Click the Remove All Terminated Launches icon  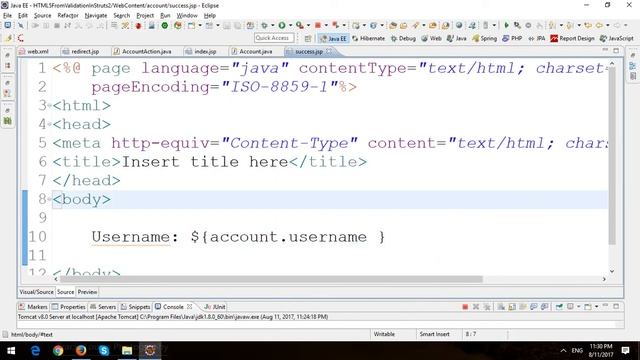[x=487, y=307]
